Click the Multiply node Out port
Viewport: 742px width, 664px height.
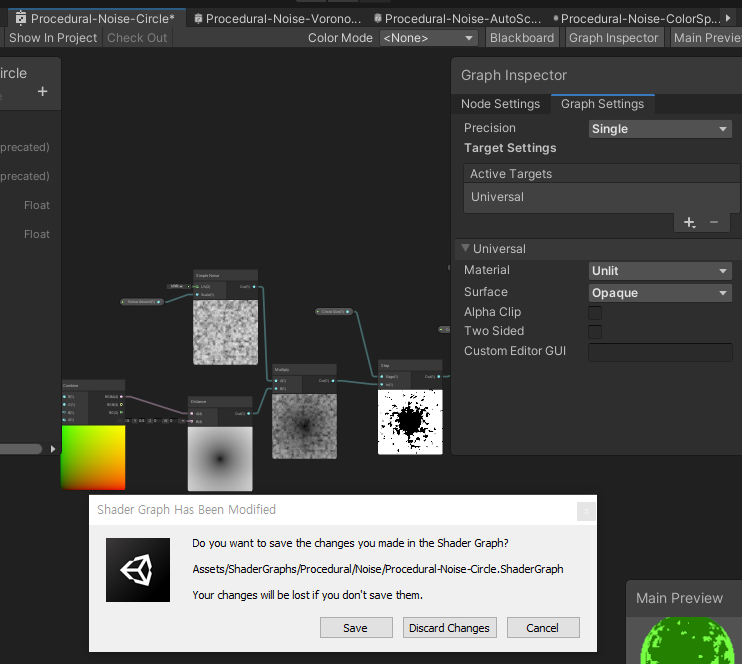pos(333,381)
